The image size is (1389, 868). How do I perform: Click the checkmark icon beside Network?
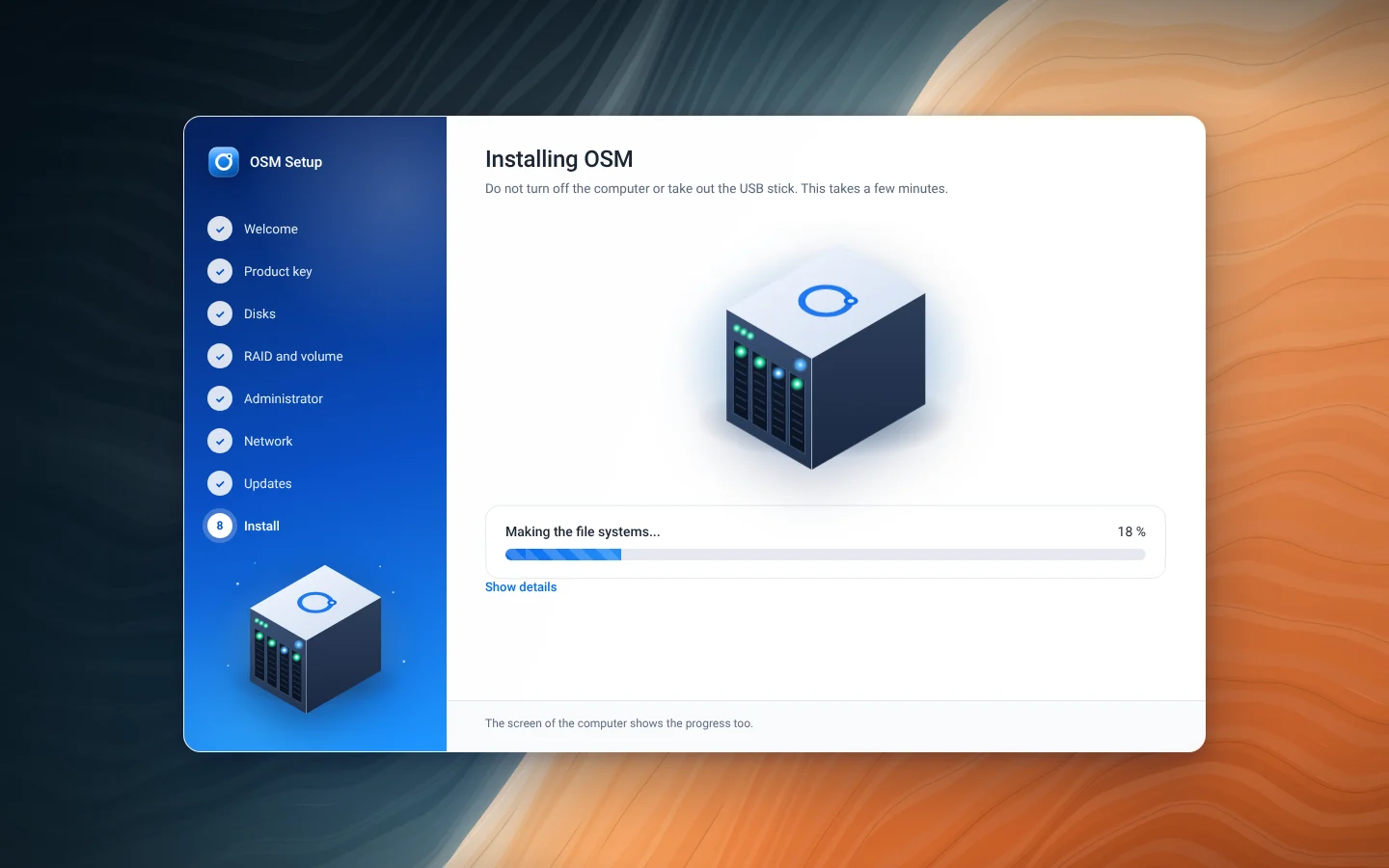point(220,441)
